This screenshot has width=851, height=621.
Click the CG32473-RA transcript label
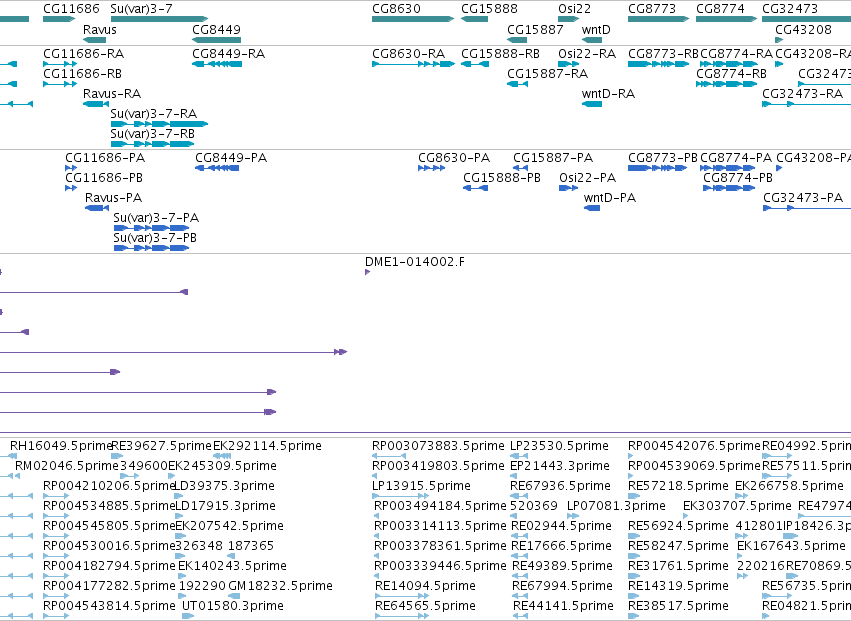click(x=803, y=94)
